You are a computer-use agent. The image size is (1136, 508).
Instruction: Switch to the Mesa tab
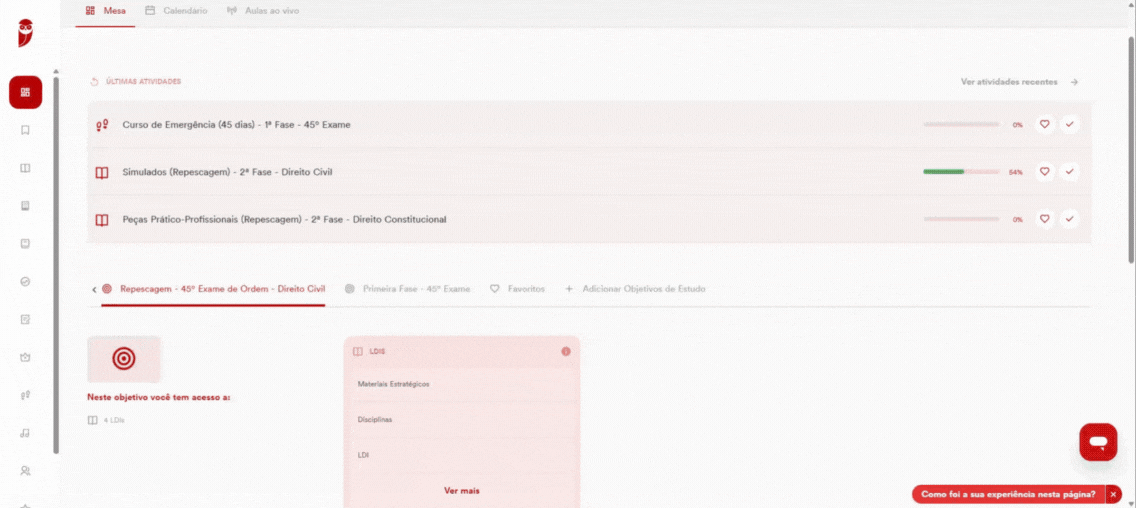coord(106,11)
